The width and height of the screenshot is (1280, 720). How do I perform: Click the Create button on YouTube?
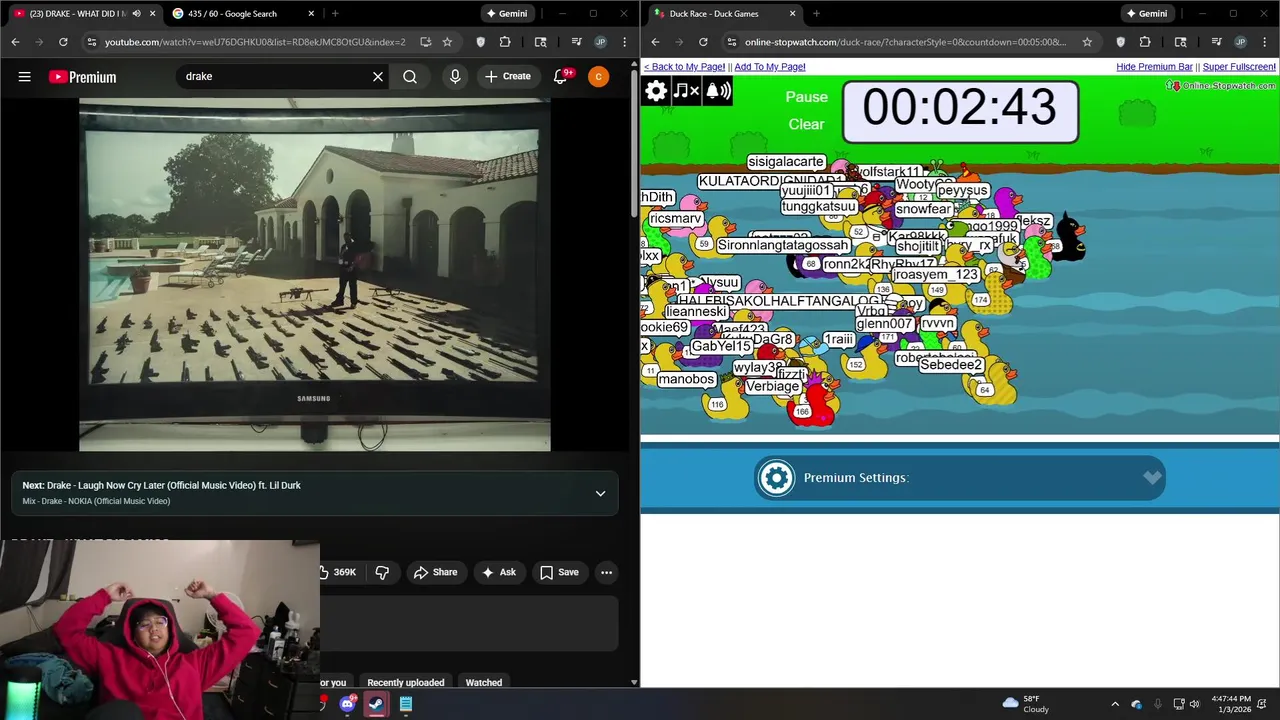click(508, 77)
